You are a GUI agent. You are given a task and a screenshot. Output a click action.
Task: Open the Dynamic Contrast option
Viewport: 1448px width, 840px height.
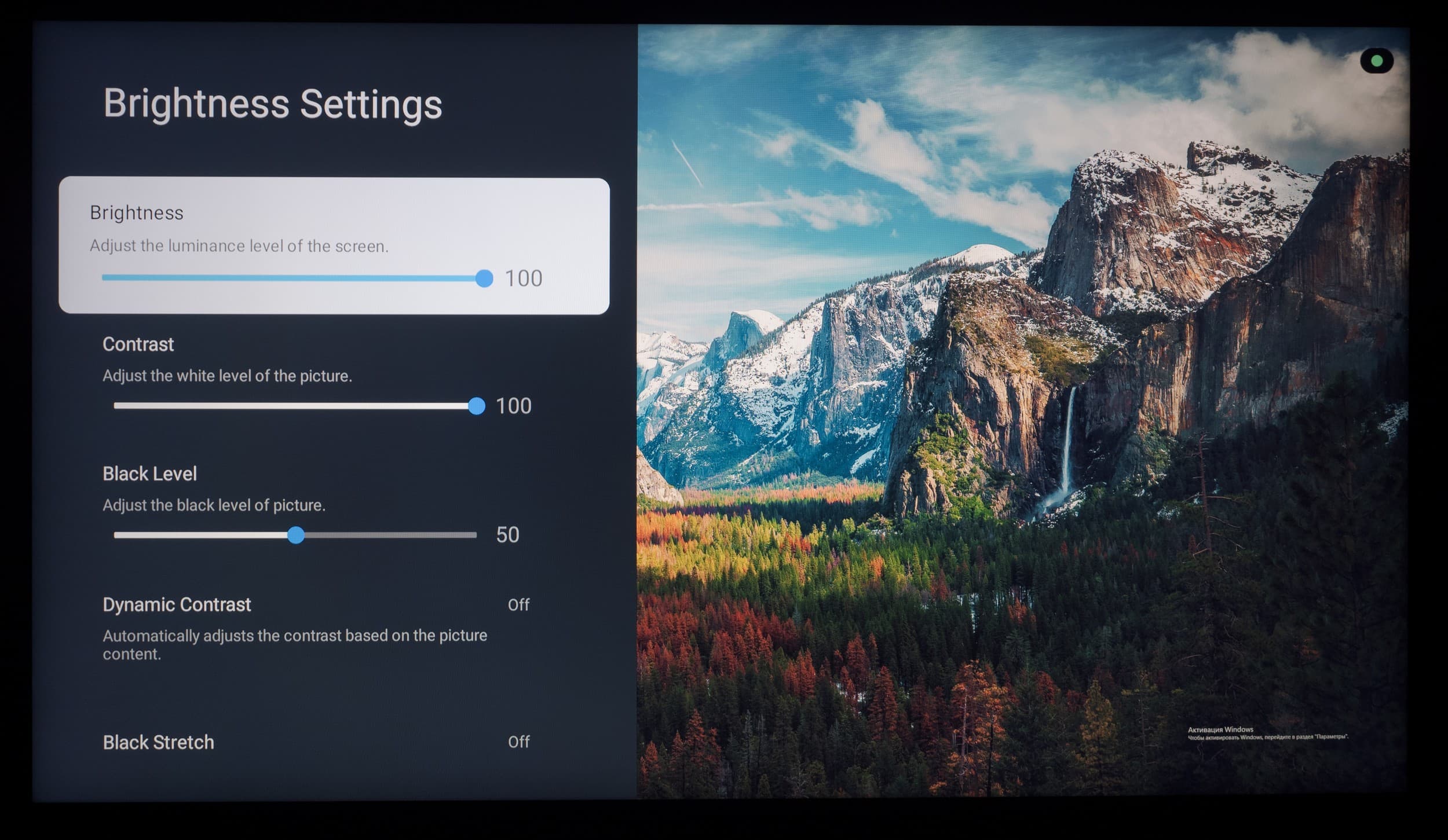tap(177, 604)
